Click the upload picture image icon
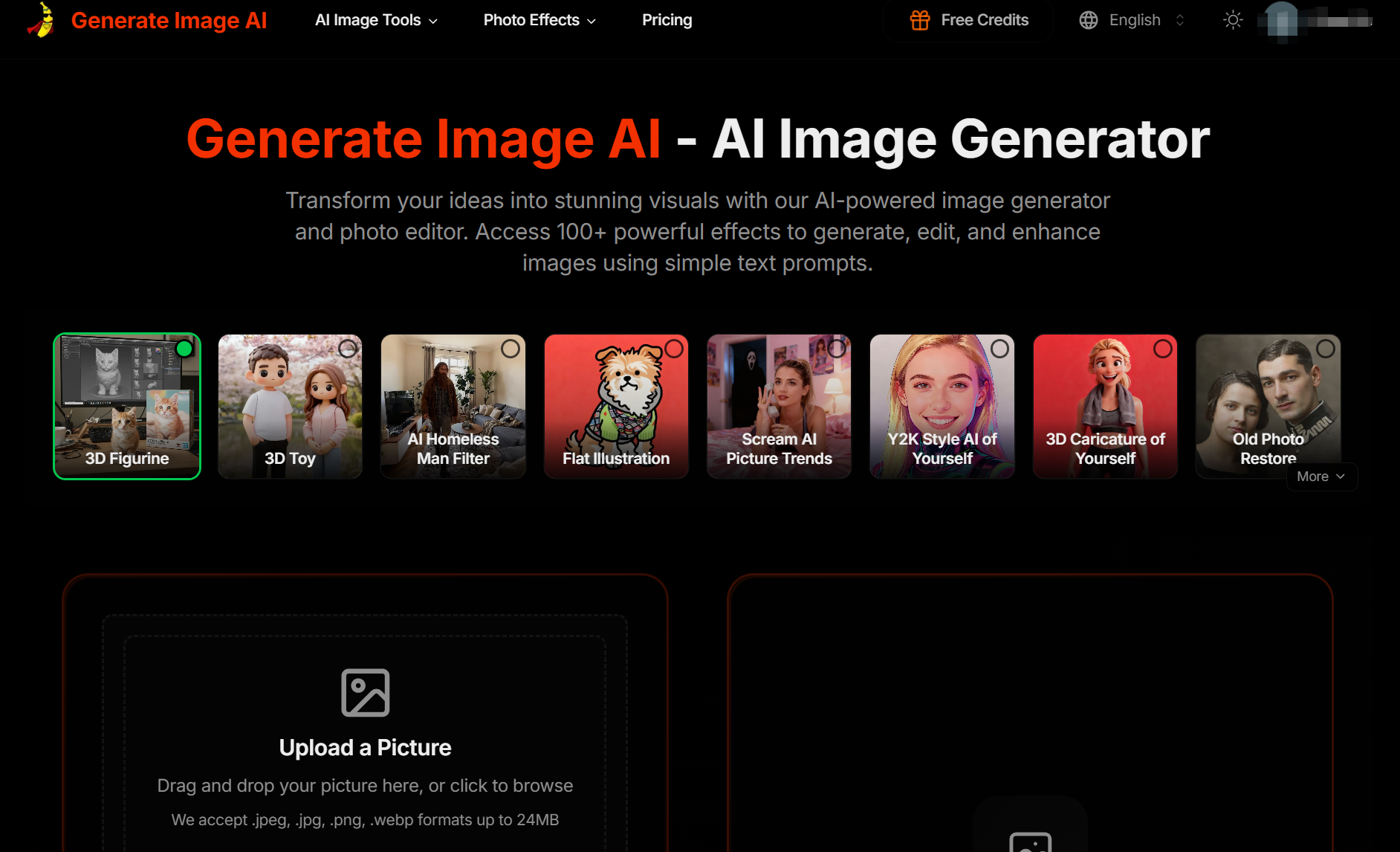Screen dimensions: 1400x852 [365, 693]
